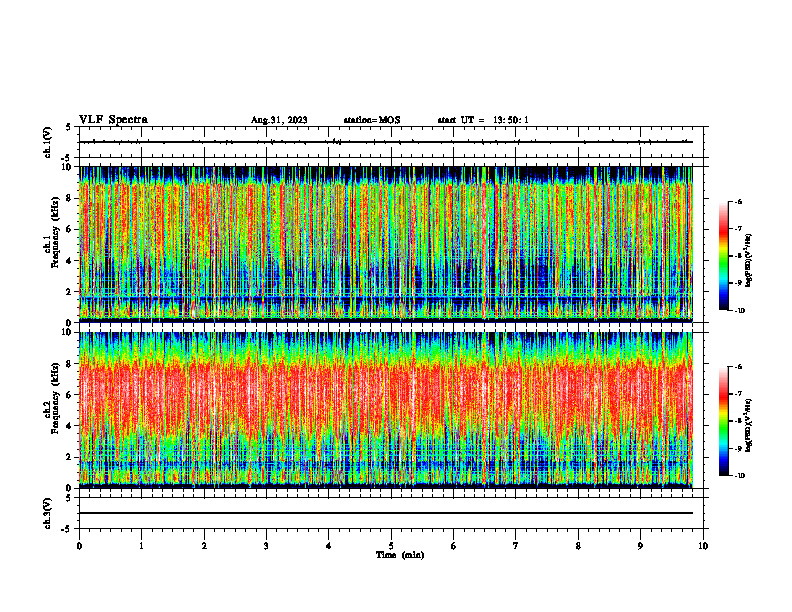792x612 pixels.
Task: Click the 'VLF Spectra' title text
Action: tap(113, 120)
